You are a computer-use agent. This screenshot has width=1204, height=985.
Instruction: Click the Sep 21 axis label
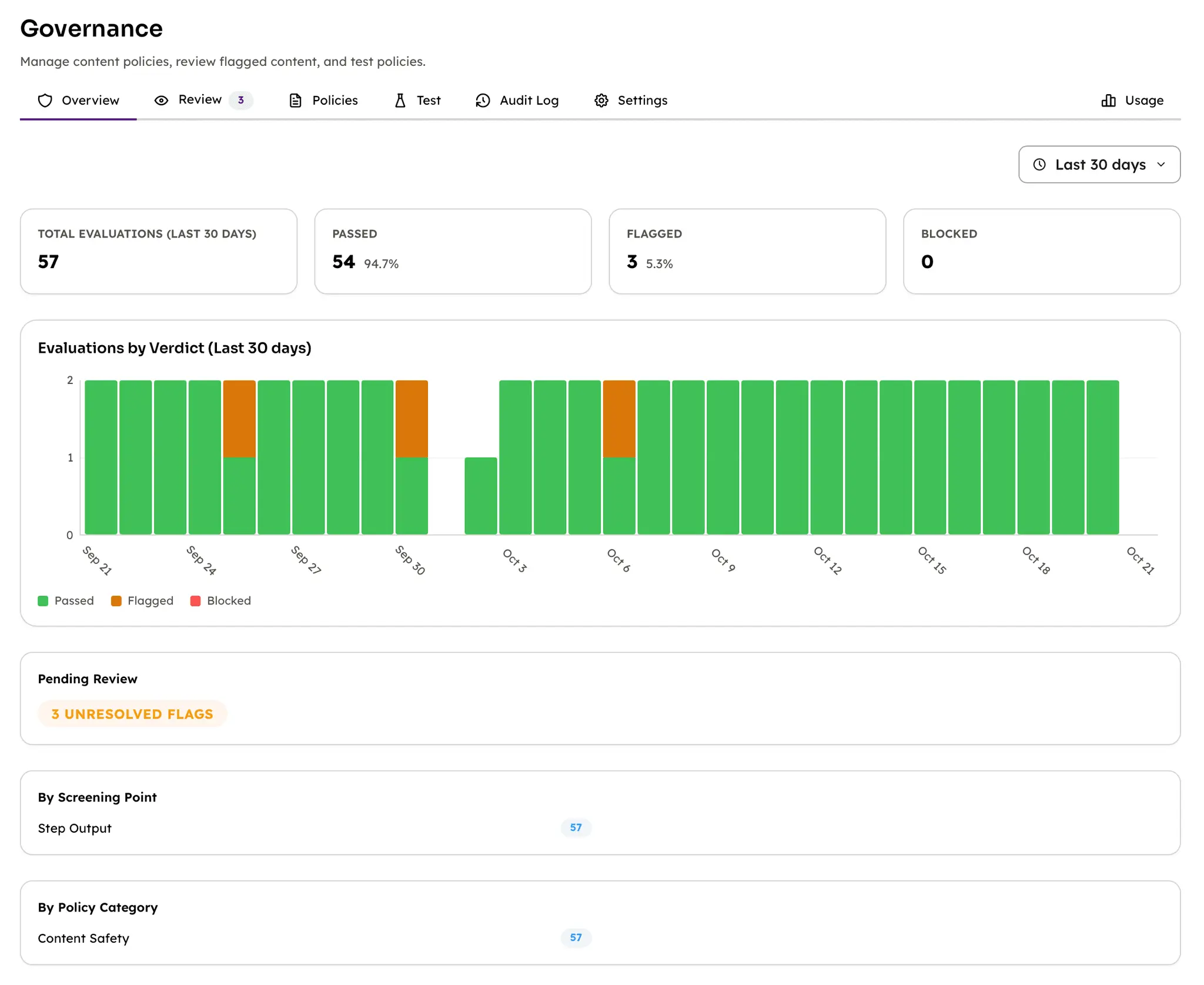point(97,560)
